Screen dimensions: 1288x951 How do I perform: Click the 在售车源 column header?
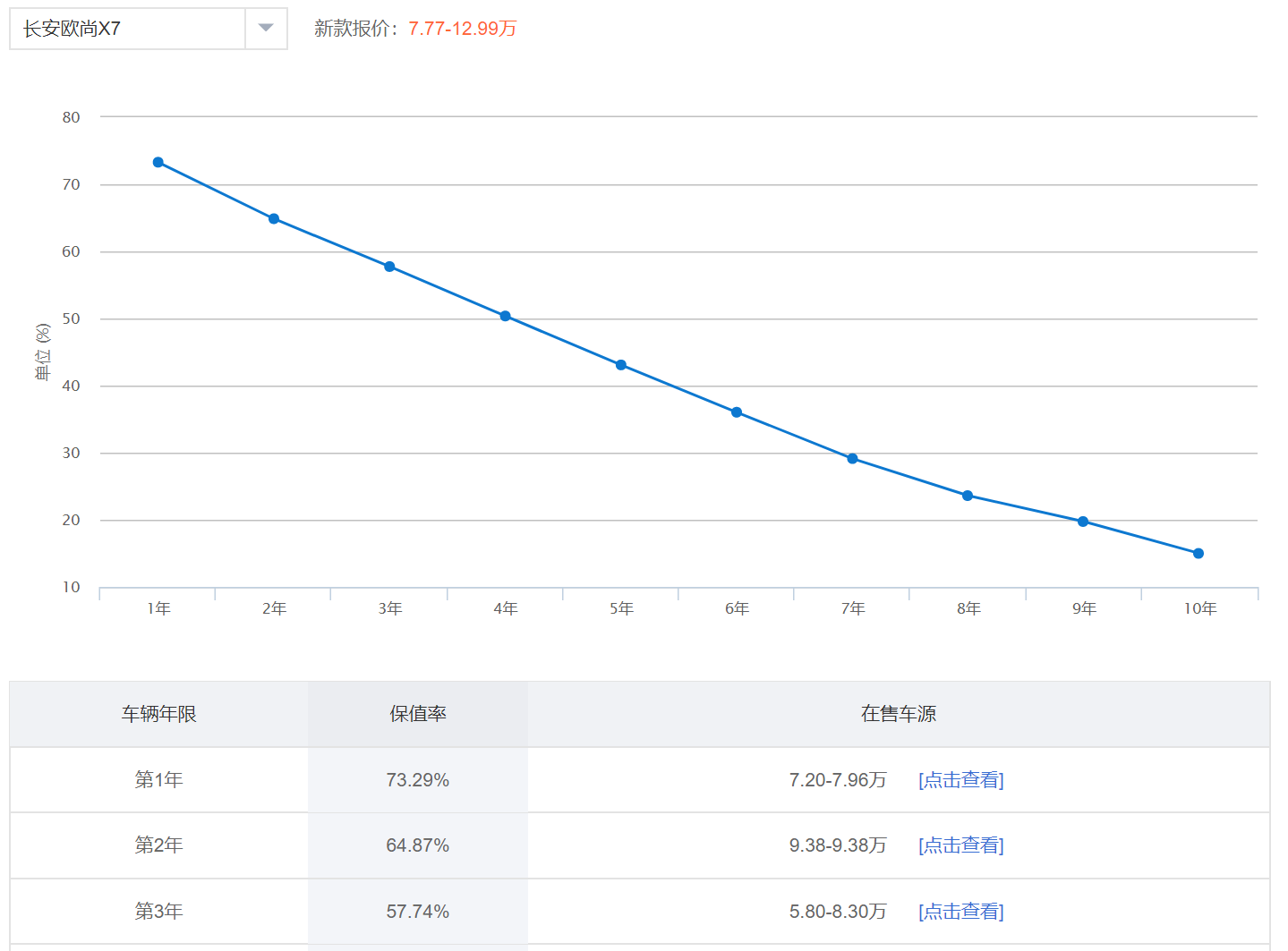point(899,714)
